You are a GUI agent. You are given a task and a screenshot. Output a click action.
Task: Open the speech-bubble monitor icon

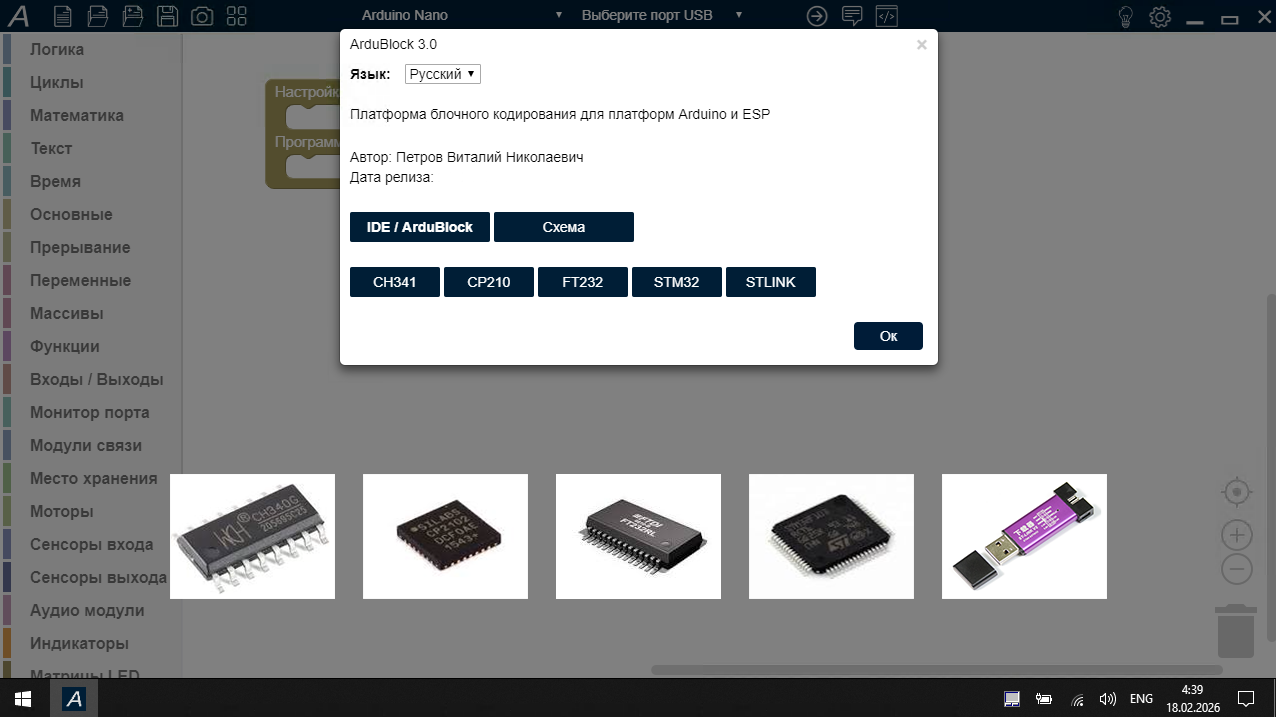coord(852,16)
